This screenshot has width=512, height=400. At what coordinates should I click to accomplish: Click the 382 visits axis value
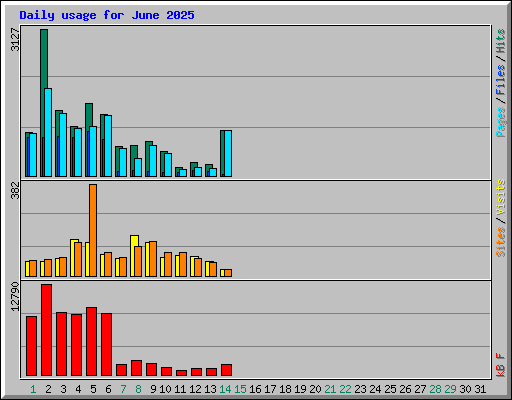click(15, 190)
